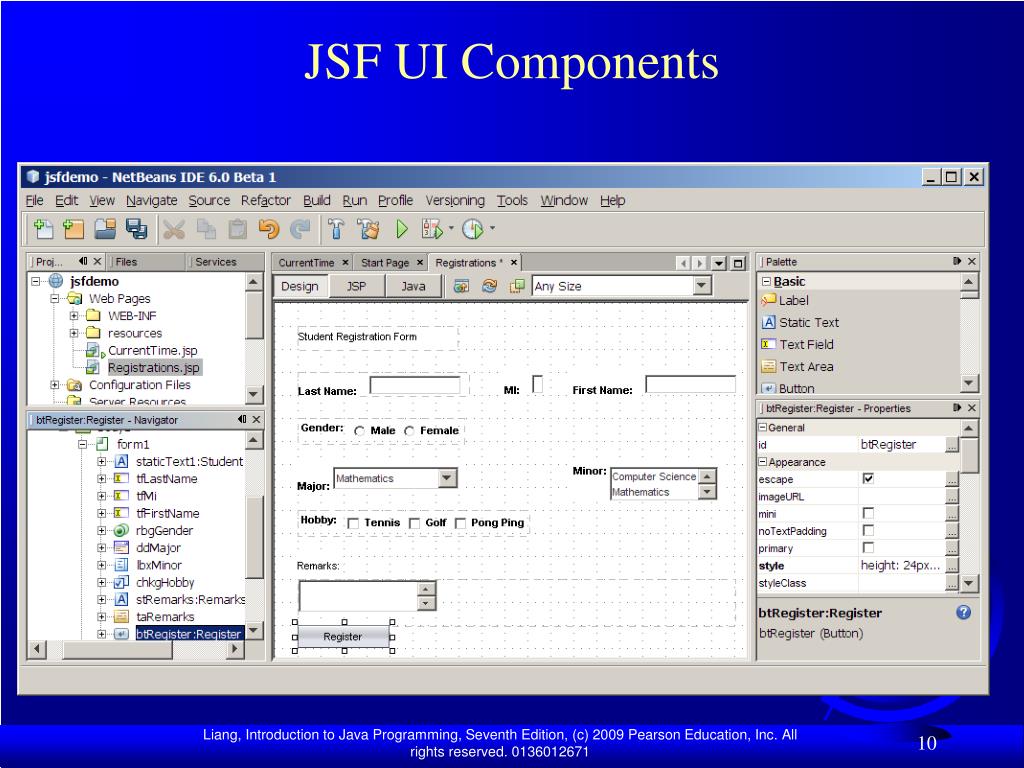
Task: Click the Register button on the form
Action: pyautogui.click(x=343, y=637)
